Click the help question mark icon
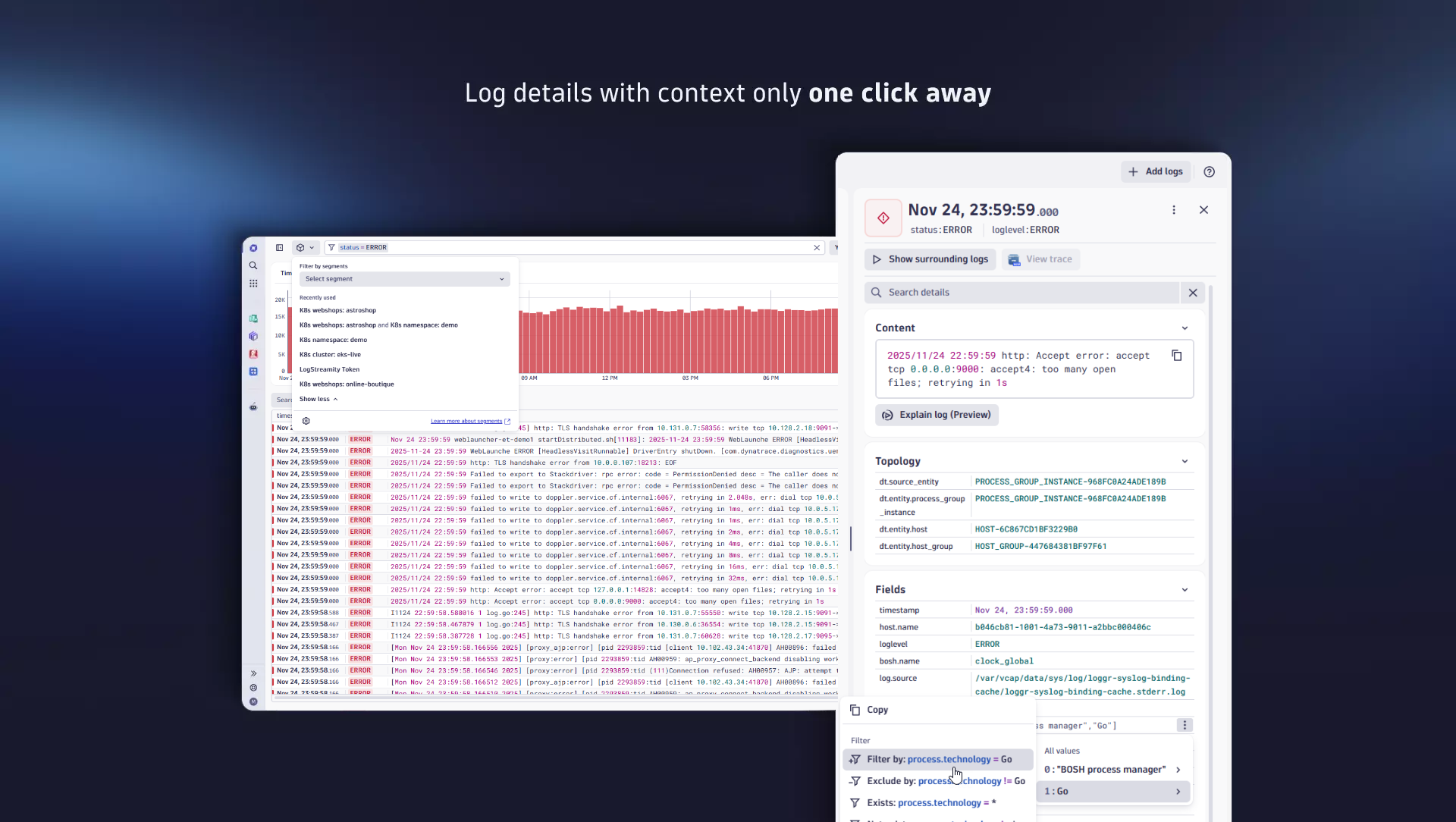Image resolution: width=1456 pixels, height=822 pixels. (x=1210, y=171)
